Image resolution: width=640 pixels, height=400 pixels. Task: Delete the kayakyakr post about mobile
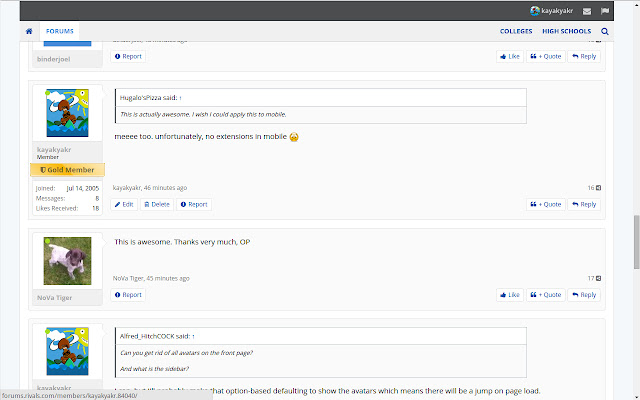click(x=157, y=204)
